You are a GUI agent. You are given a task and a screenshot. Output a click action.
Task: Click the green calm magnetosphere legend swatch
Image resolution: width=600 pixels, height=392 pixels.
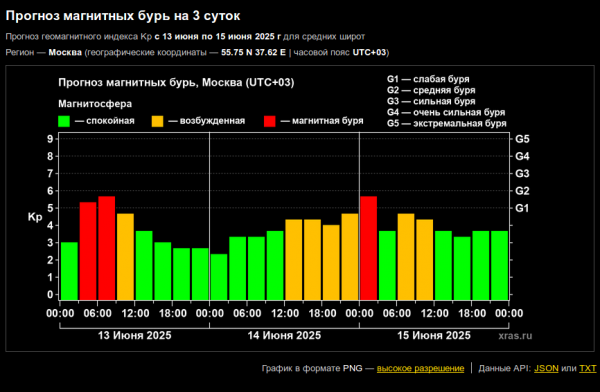pyautogui.click(x=64, y=121)
